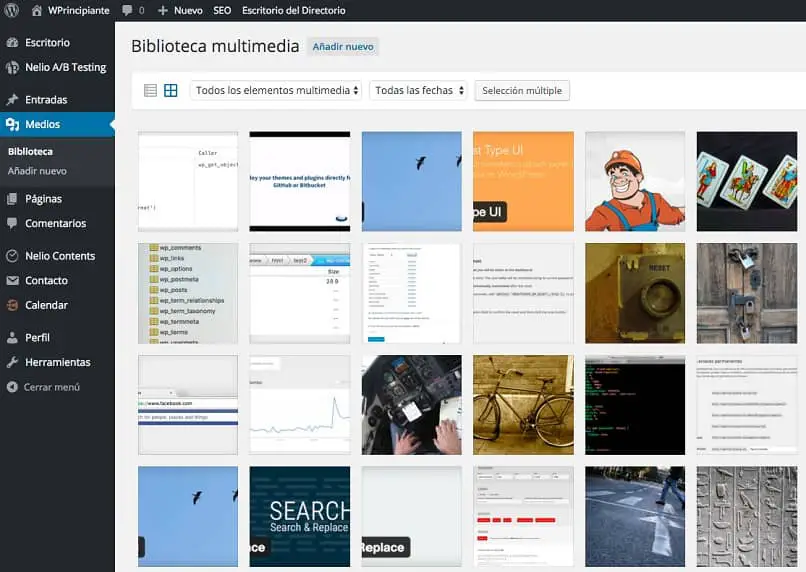Click the Escritorio dashboard icon

click(12, 43)
